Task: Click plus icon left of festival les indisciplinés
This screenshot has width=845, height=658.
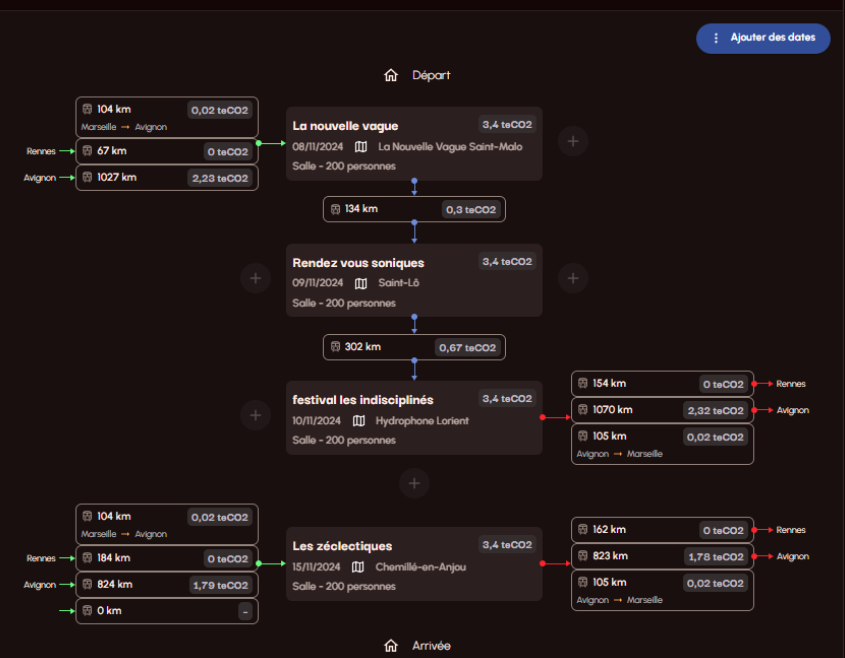Action: pyautogui.click(x=255, y=415)
